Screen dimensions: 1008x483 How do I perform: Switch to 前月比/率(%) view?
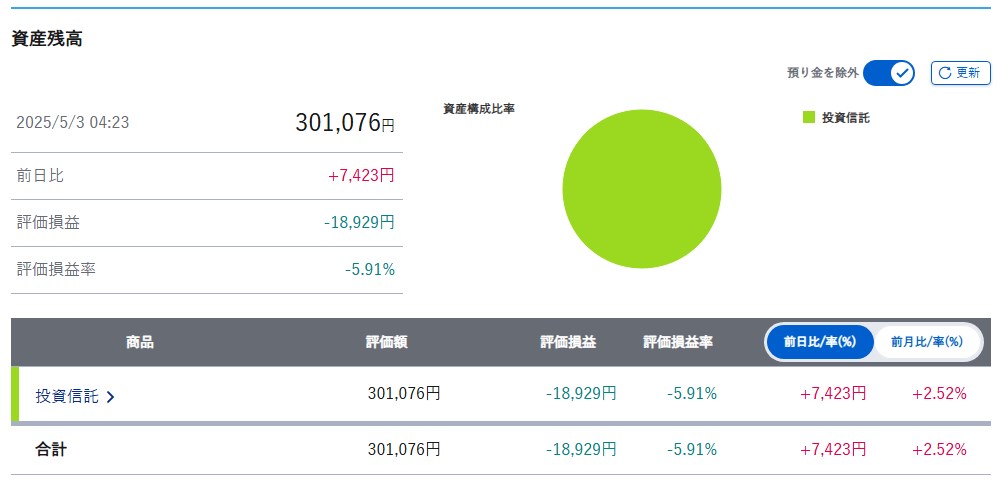pos(926,342)
